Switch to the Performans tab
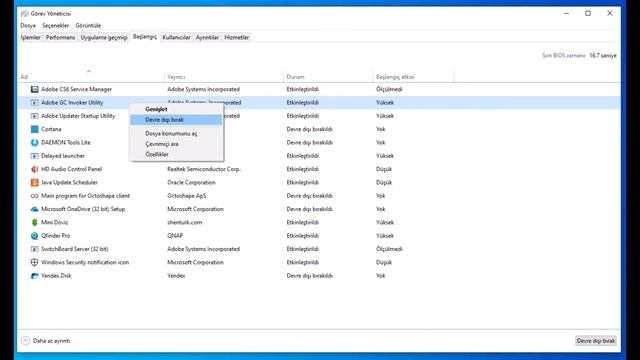640x360 pixels. click(60, 37)
